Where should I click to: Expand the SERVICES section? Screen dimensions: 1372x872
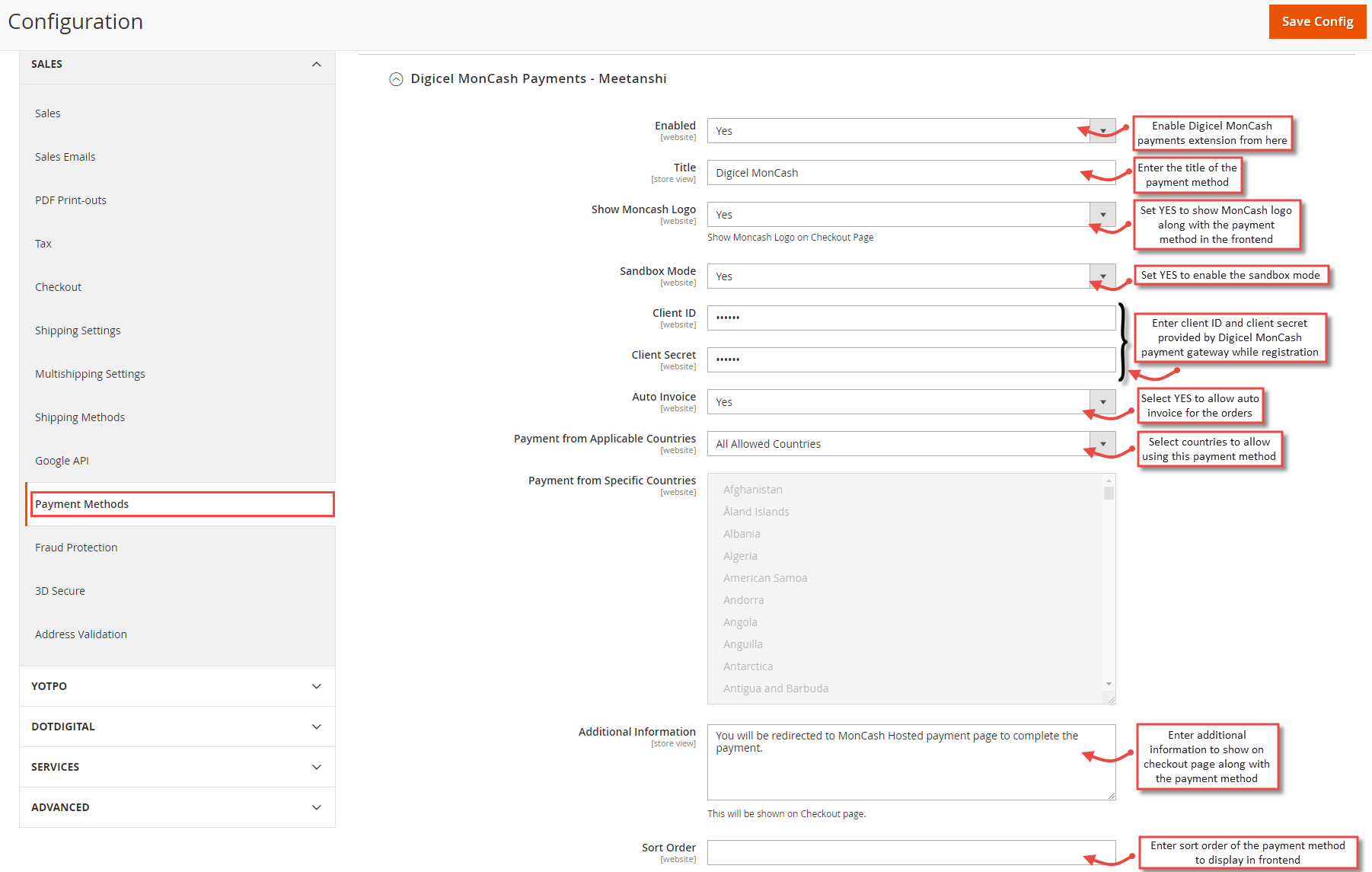[x=177, y=767]
